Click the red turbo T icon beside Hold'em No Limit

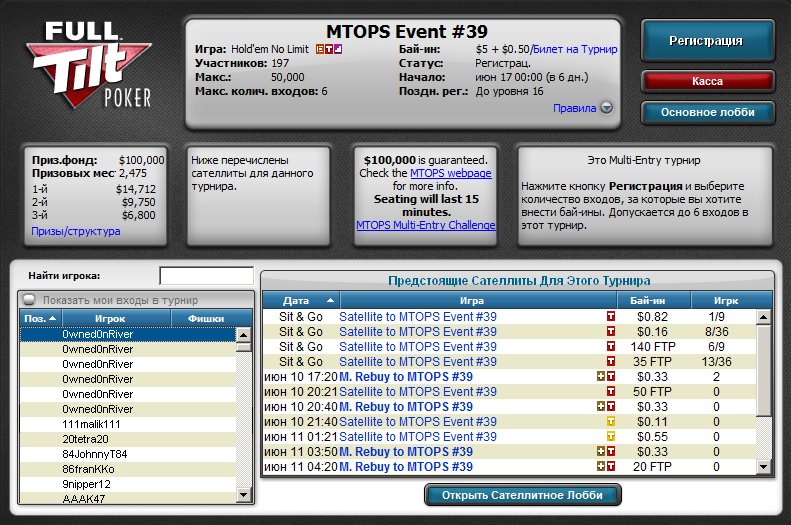tap(329, 49)
